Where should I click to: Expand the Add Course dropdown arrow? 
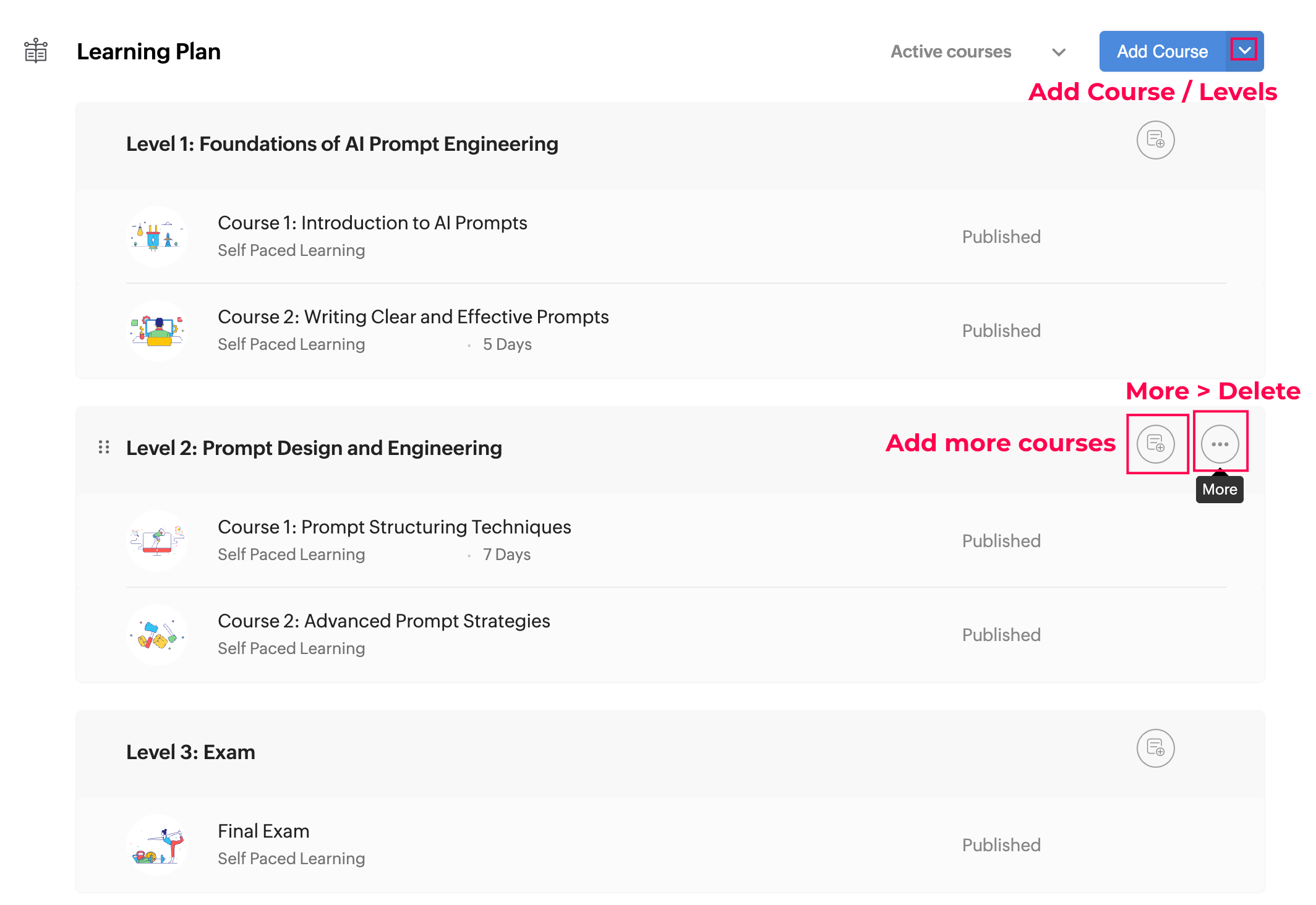coord(1244,51)
